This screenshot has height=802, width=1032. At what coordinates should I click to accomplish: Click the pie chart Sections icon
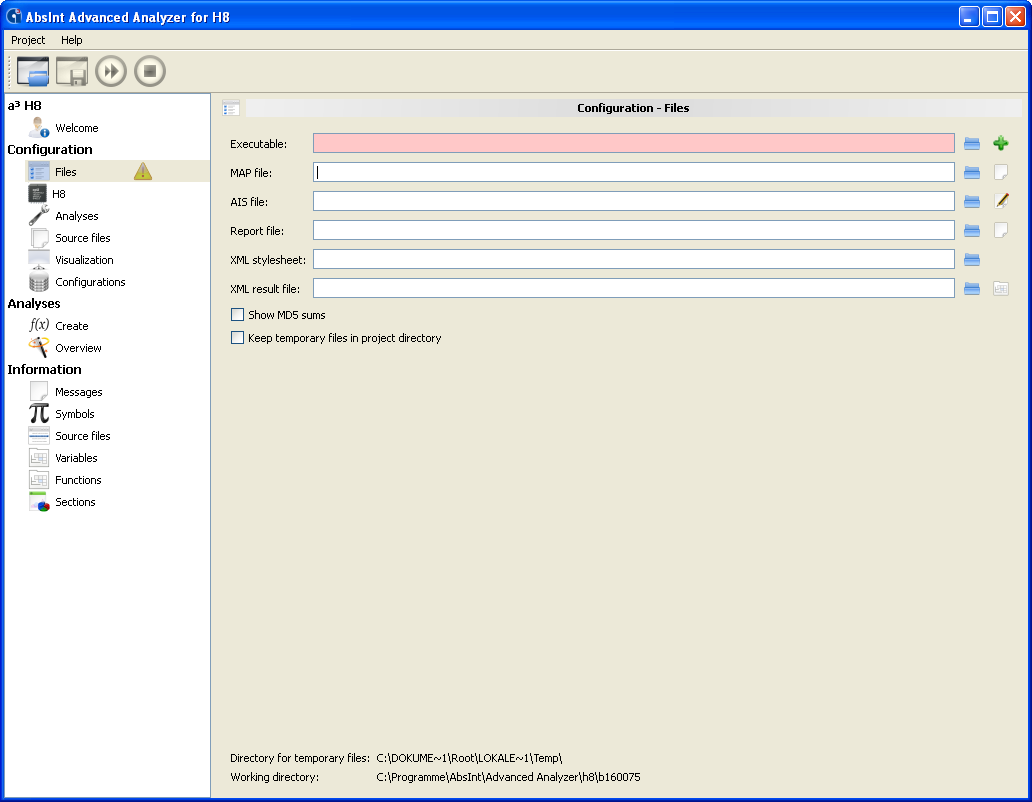(39, 502)
